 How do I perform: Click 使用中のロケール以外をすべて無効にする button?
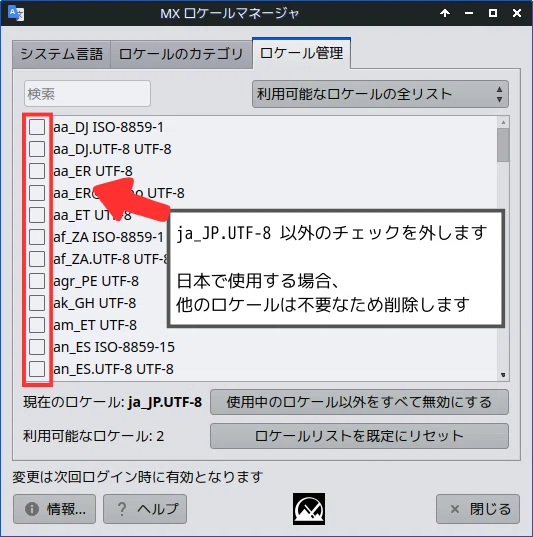(x=359, y=402)
